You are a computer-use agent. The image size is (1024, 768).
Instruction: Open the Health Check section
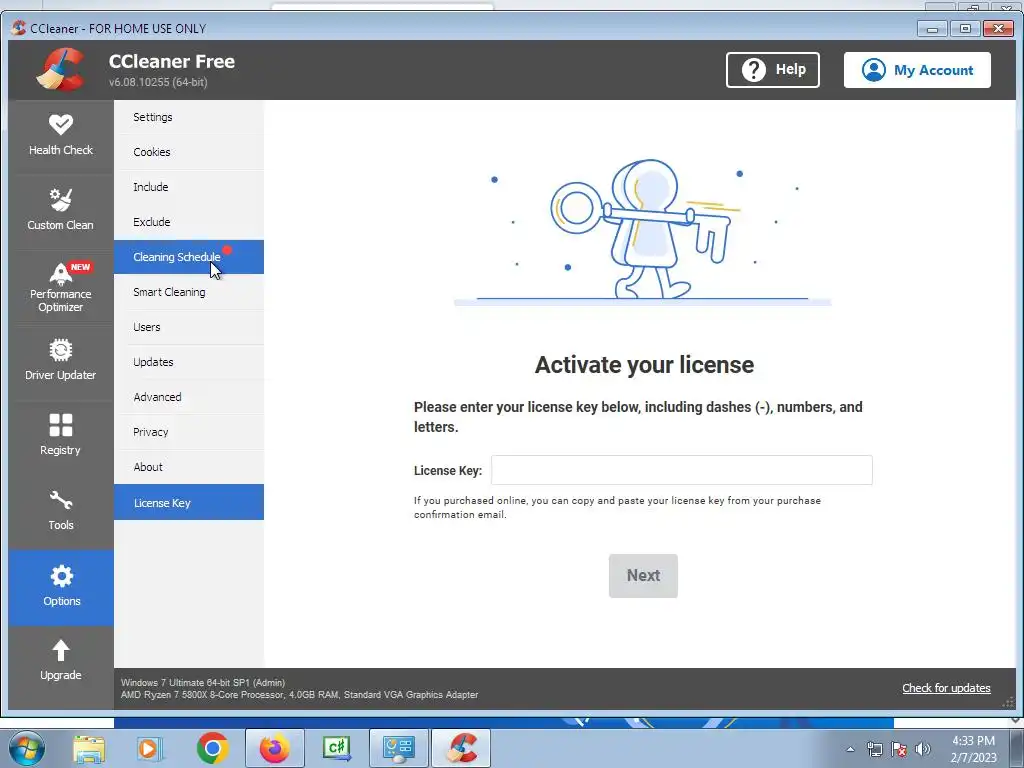click(61, 136)
